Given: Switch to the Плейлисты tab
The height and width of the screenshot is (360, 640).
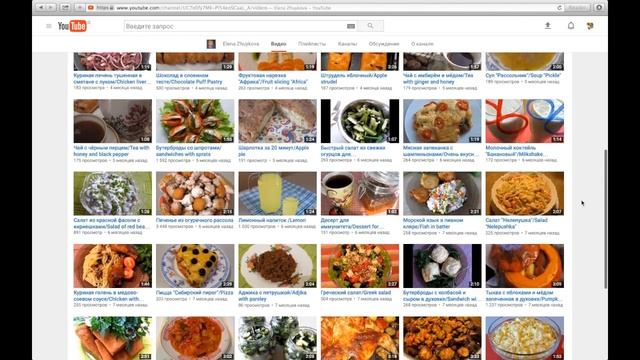Looking at the screenshot, I should [312, 44].
